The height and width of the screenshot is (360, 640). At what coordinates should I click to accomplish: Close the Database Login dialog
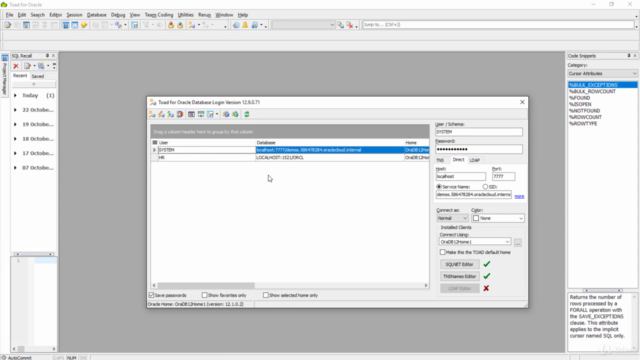pos(522,102)
